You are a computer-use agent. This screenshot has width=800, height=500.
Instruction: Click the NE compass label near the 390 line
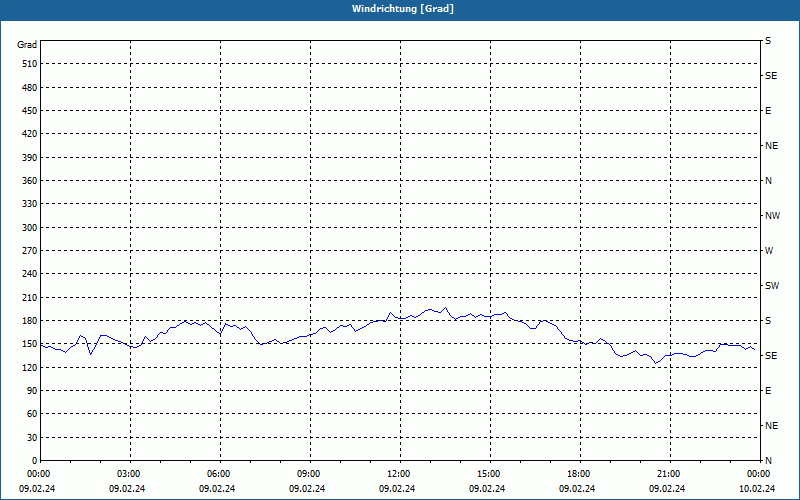point(771,146)
